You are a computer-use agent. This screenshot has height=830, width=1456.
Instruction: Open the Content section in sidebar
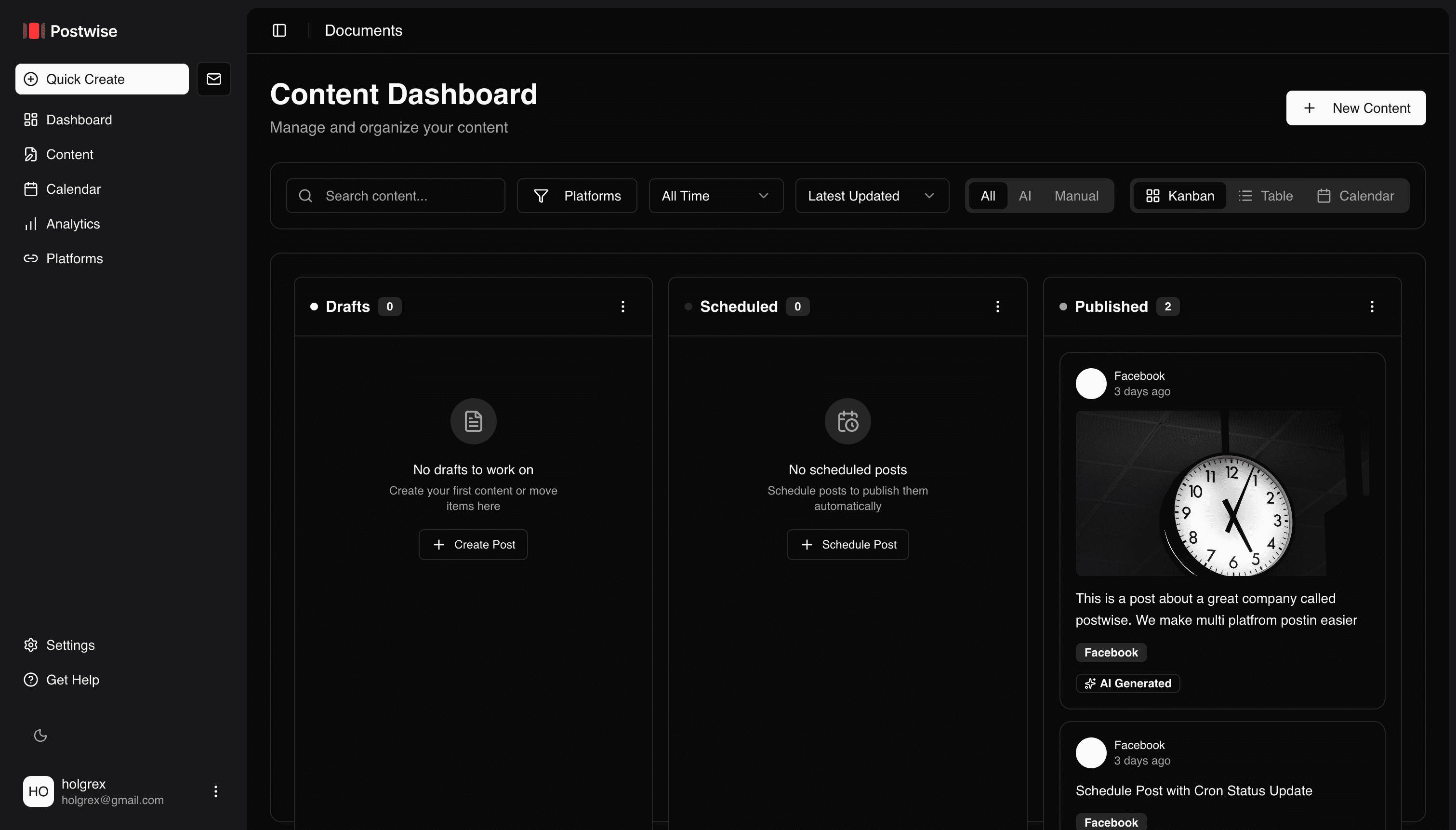tap(69, 155)
